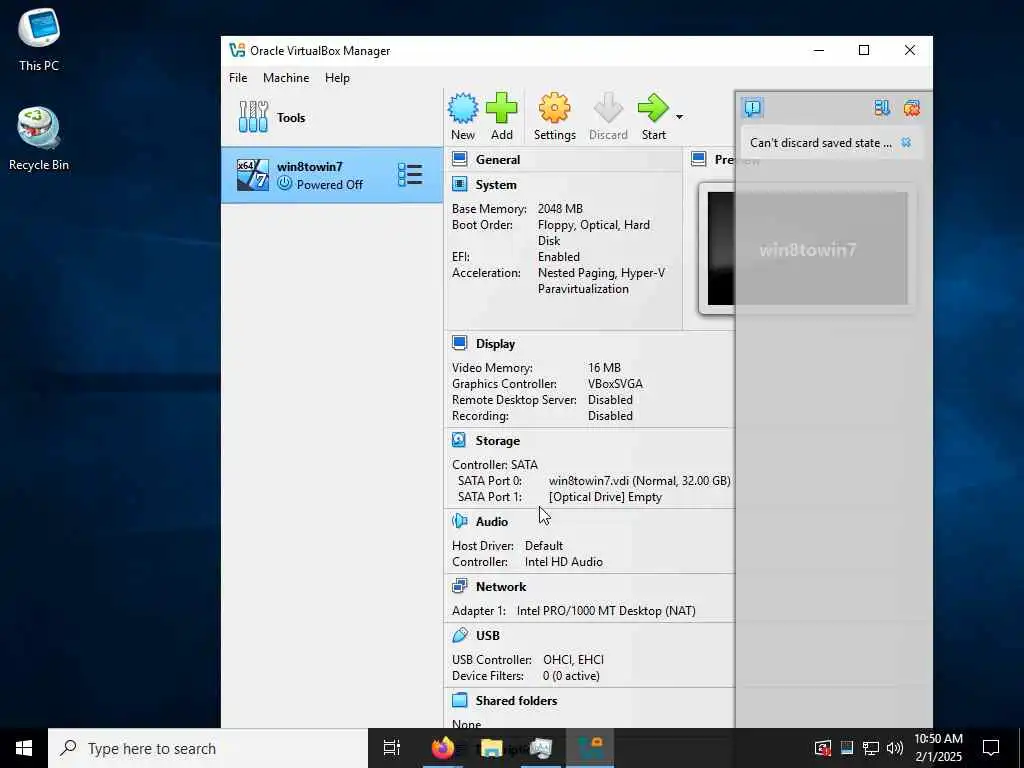Click the General section monitor icon
Viewport: 1024px width, 768px height.
[460, 159]
